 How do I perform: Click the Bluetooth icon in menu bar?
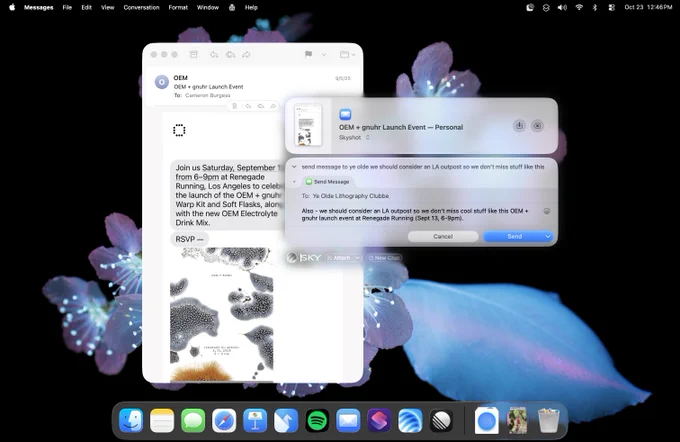tap(595, 7)
